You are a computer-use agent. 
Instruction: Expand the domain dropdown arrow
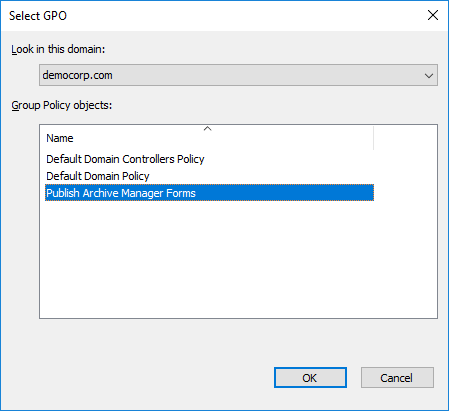click(429, 76)
